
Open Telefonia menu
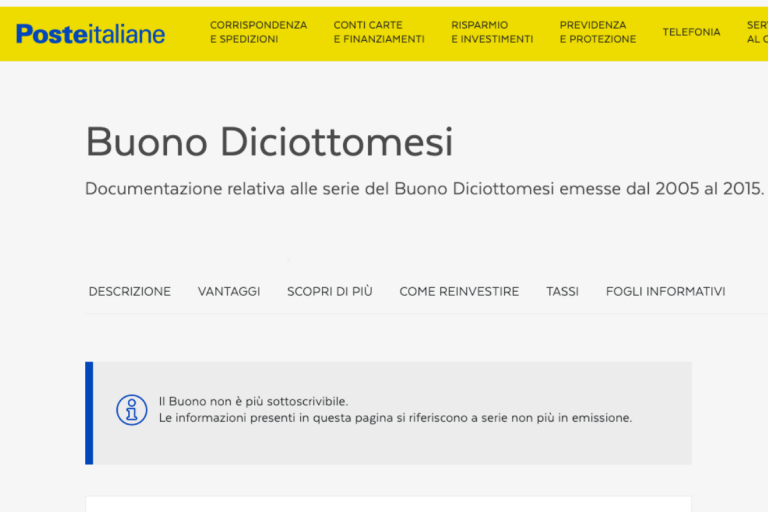pos(692,32)
